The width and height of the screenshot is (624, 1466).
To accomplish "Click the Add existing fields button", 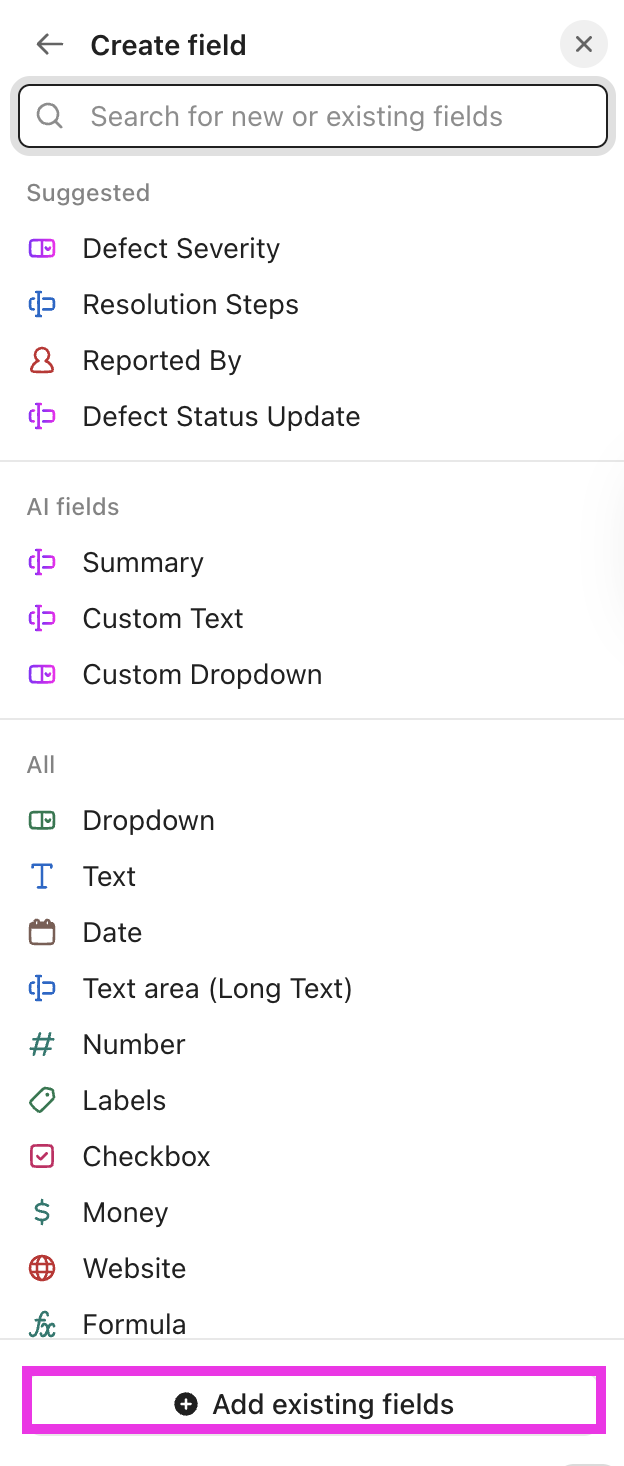I will click(x=312, y=1403).
